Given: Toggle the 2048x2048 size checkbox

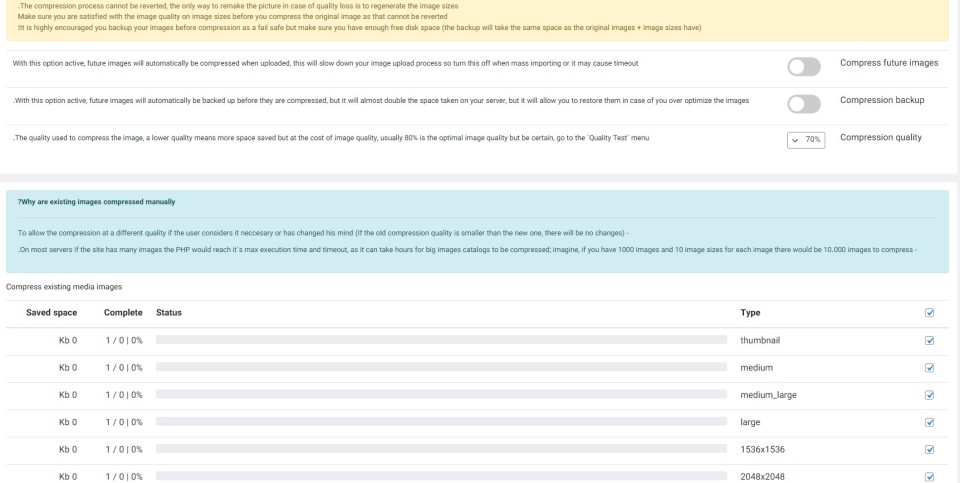Looking at the screenshot, I should pyautogui.click(x=930, y=476).
